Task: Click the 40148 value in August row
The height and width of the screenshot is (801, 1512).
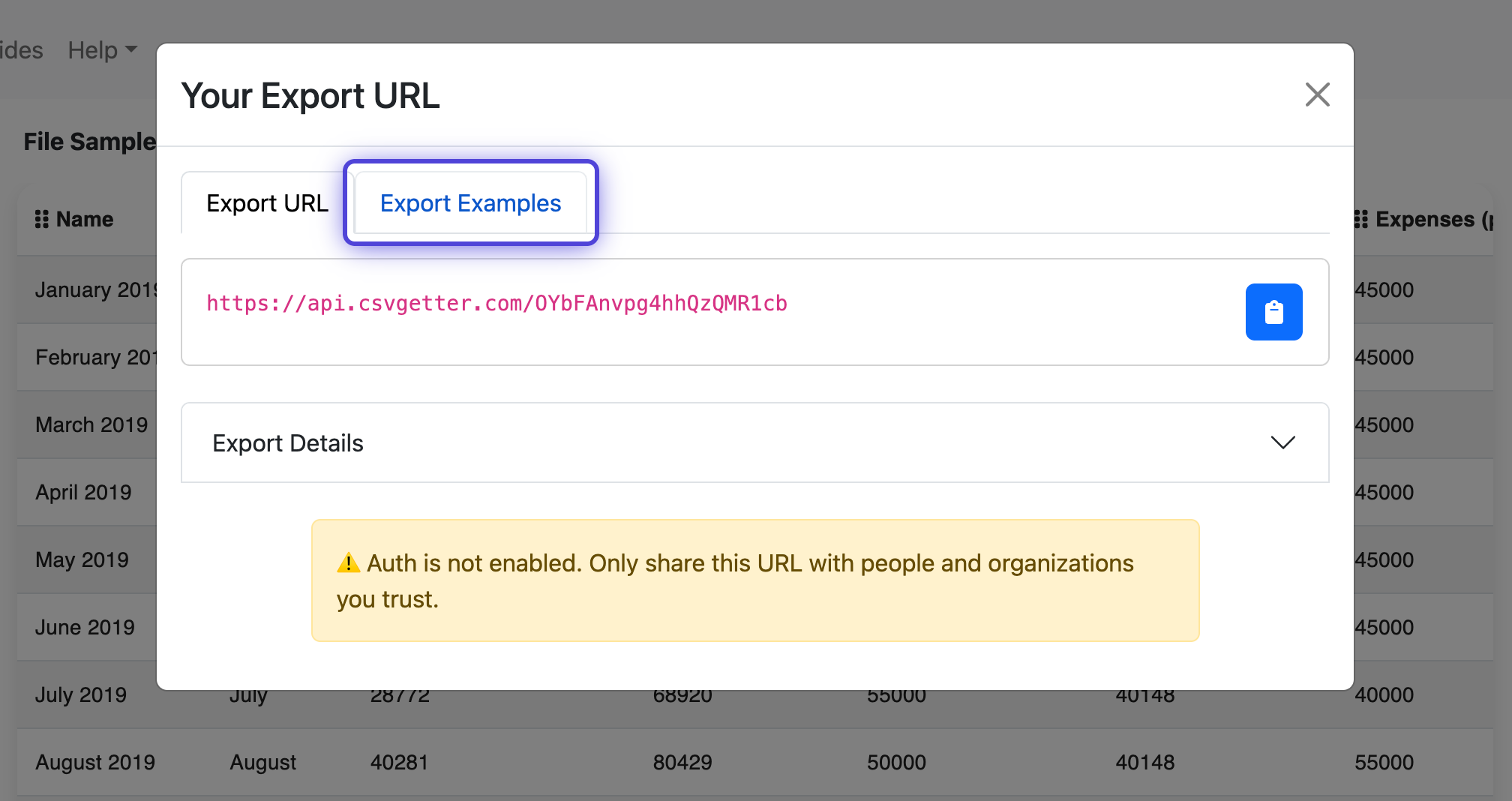Action: [1144, 762]
